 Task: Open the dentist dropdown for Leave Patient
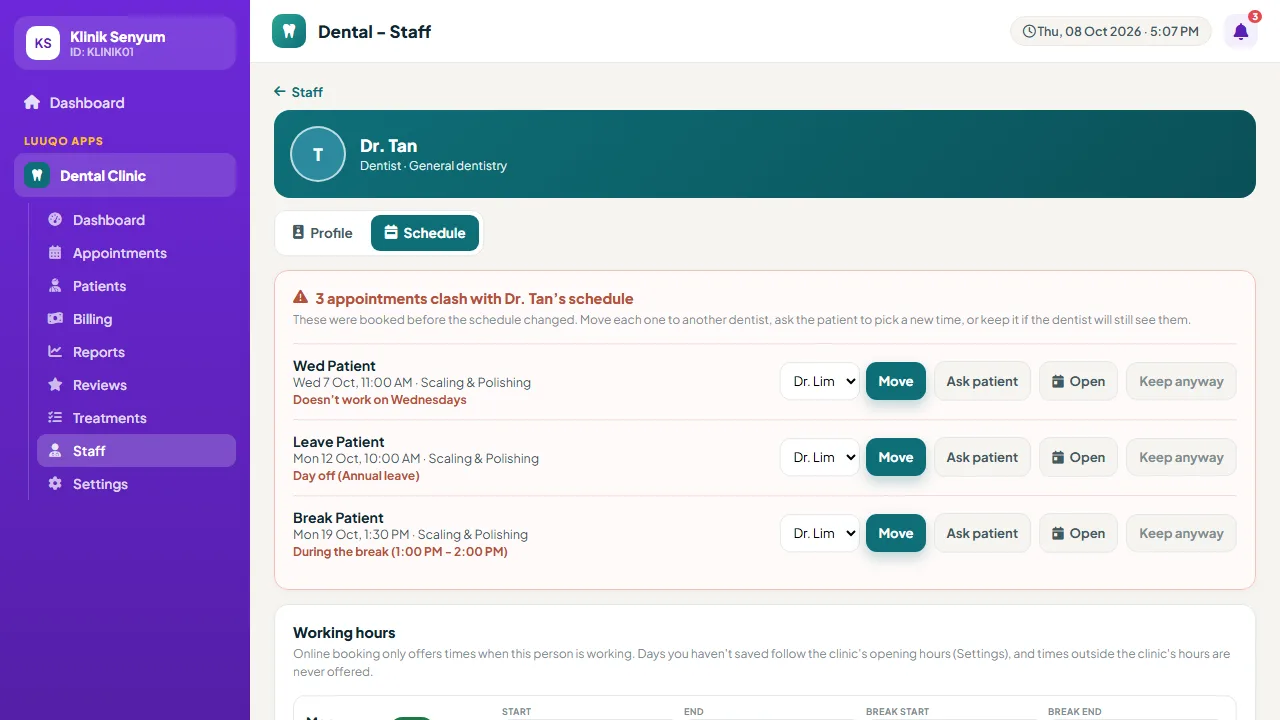pyautogui.click(x=820, y=457)
